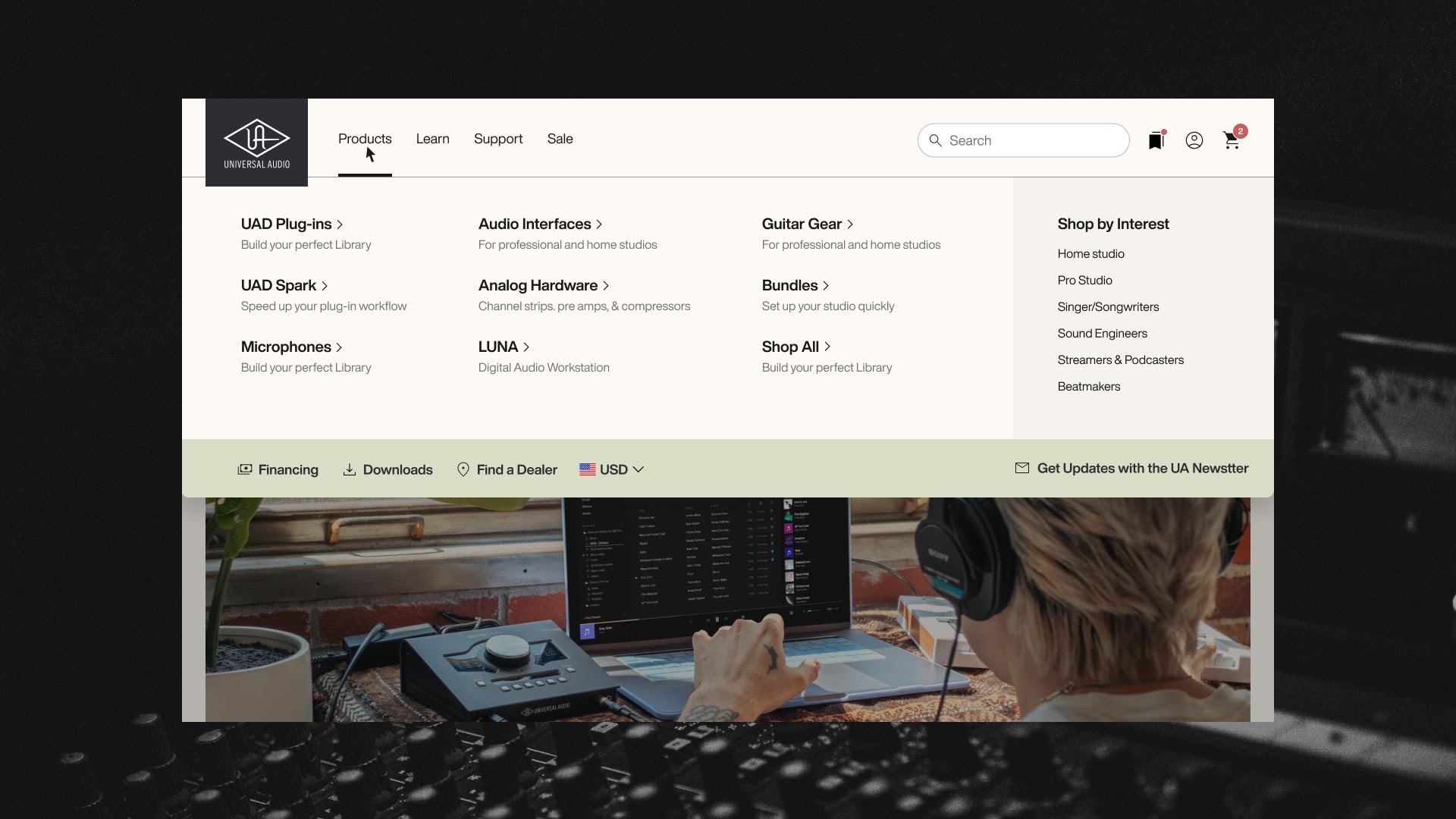Open the saved items bookmark icon
This screenshot has height=819, width=1456.
pyautogui.click(x=1156, y=140)
